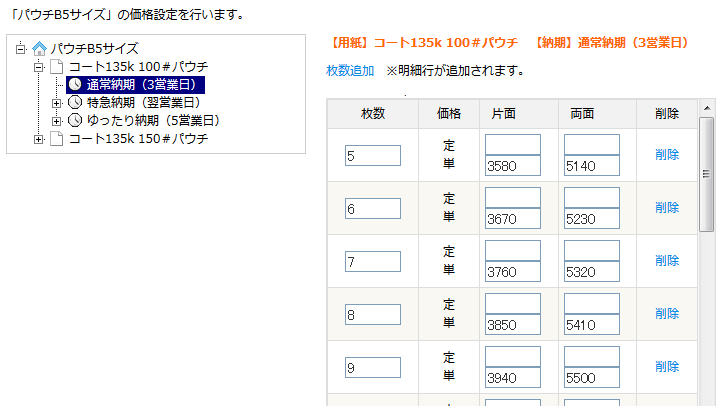Click the 両面 price field showing 5500
The width and height of the screenshot is (728, 406).
[592, 377]
